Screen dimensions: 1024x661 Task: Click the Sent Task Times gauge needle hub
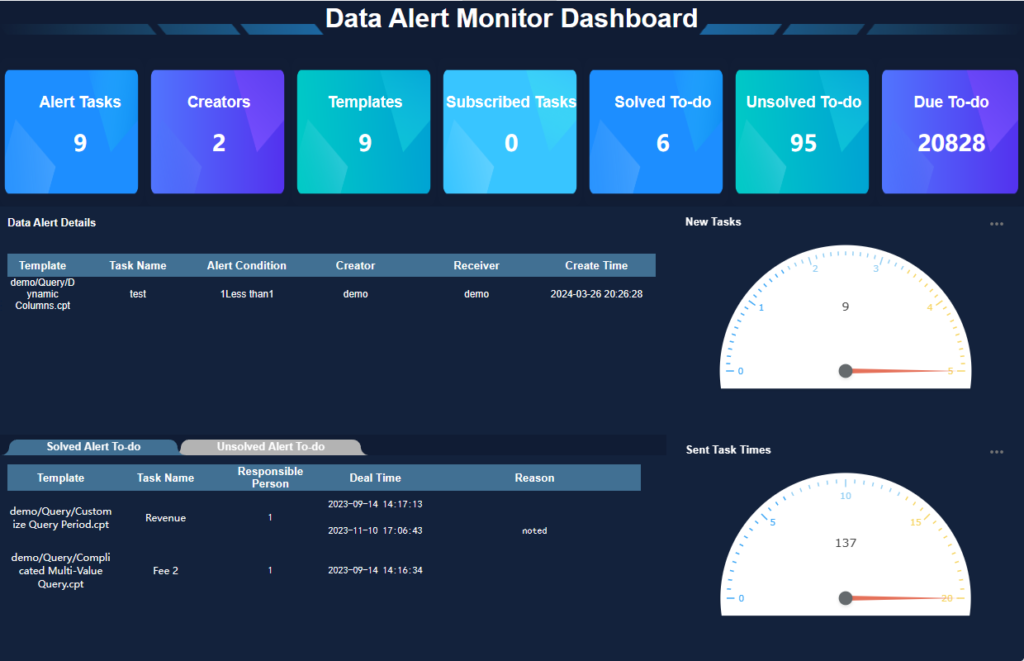tap(845, 598)
